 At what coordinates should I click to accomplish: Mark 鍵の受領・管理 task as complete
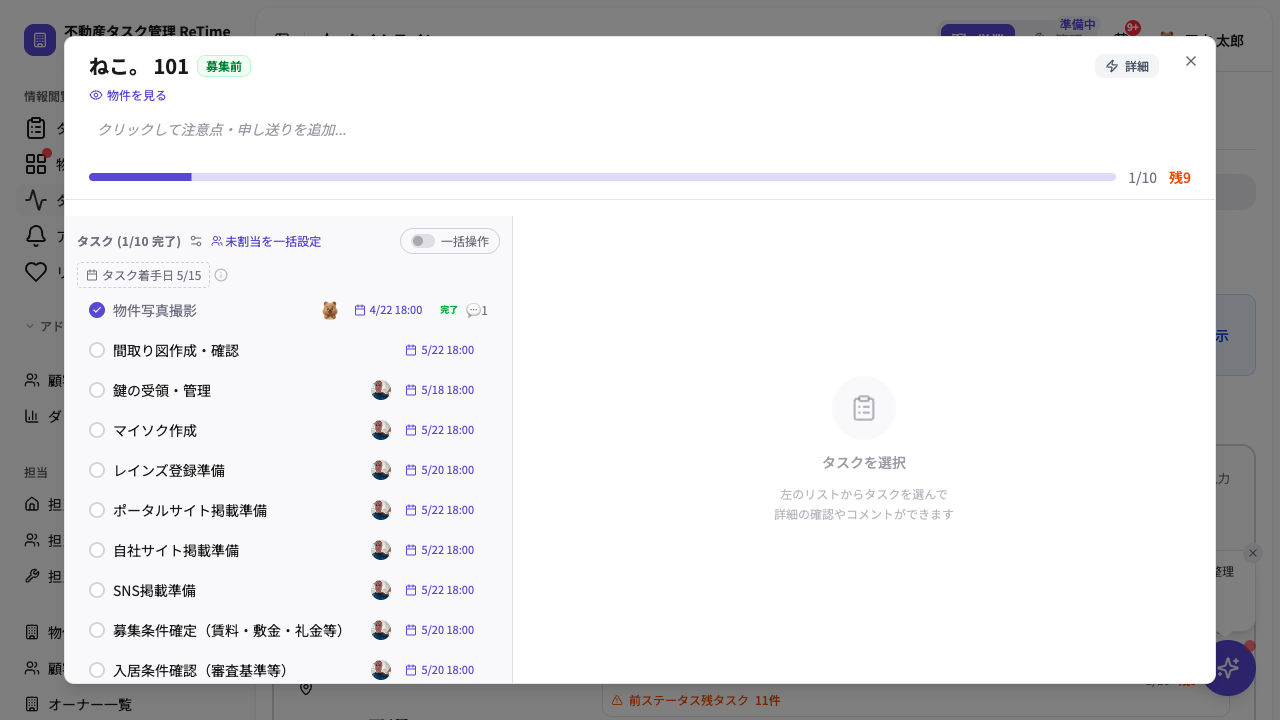97,390
